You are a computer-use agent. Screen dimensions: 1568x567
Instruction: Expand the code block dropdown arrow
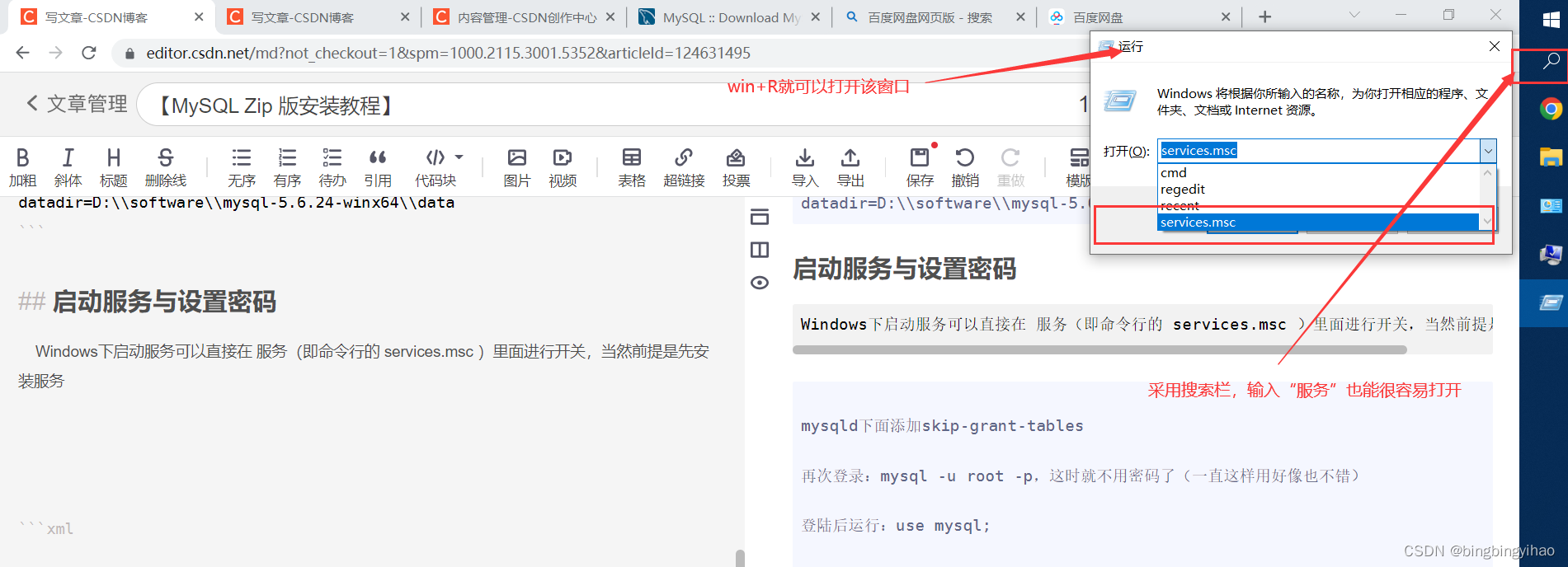click(x=459, y=157)
